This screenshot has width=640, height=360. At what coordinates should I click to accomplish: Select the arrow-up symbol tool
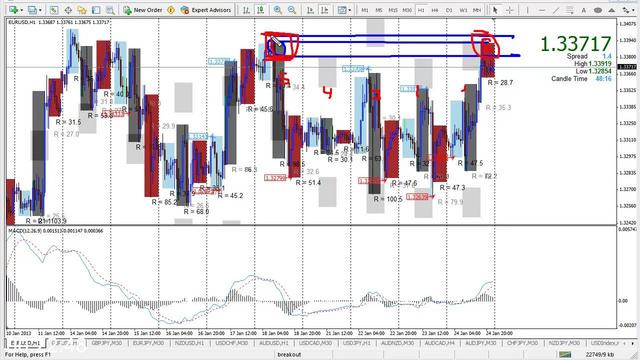click(x=612, y=10)
